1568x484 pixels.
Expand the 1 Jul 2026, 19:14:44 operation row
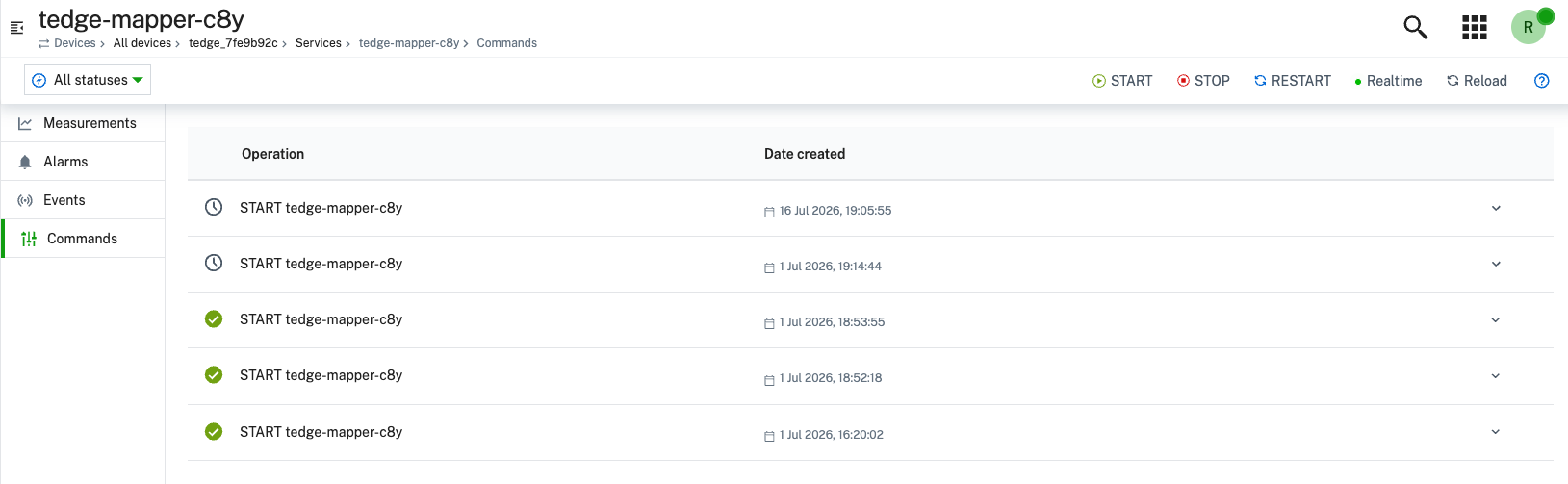click(1496, 264)
